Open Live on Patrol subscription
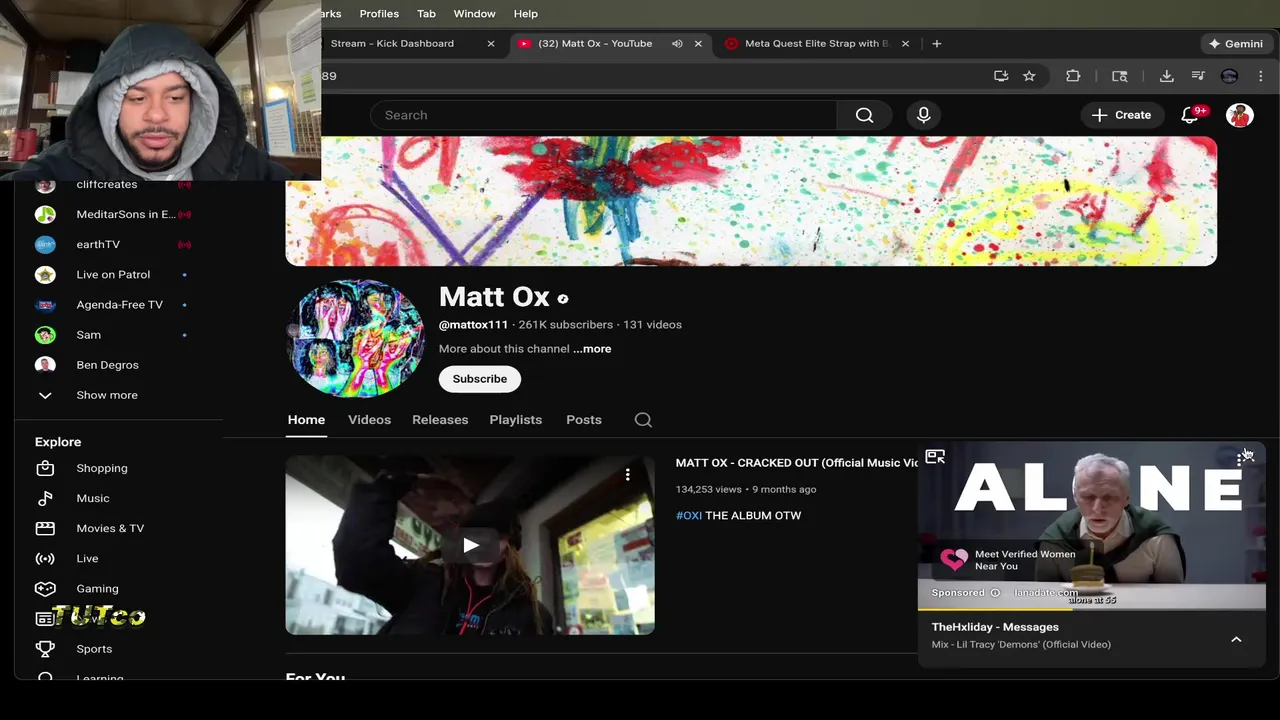The image size is (1280, 720). tap(113, 274)
